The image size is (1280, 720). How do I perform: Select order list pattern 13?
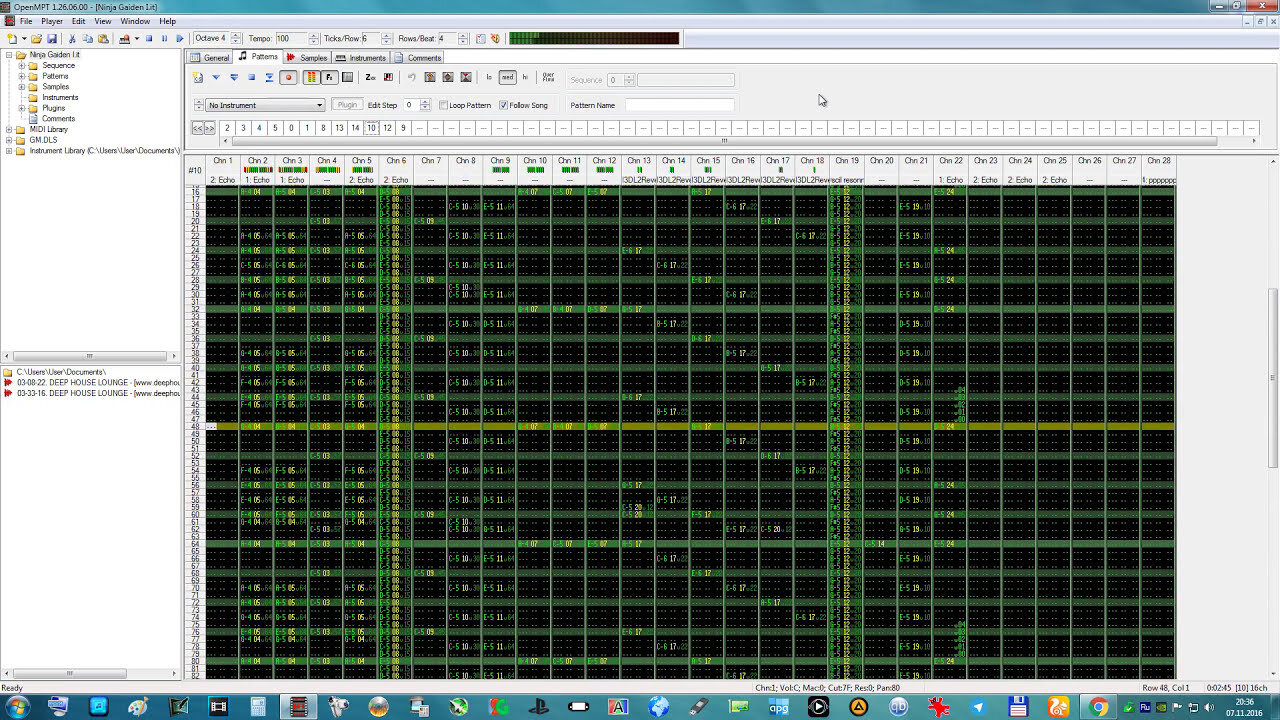tap(339, 128)
